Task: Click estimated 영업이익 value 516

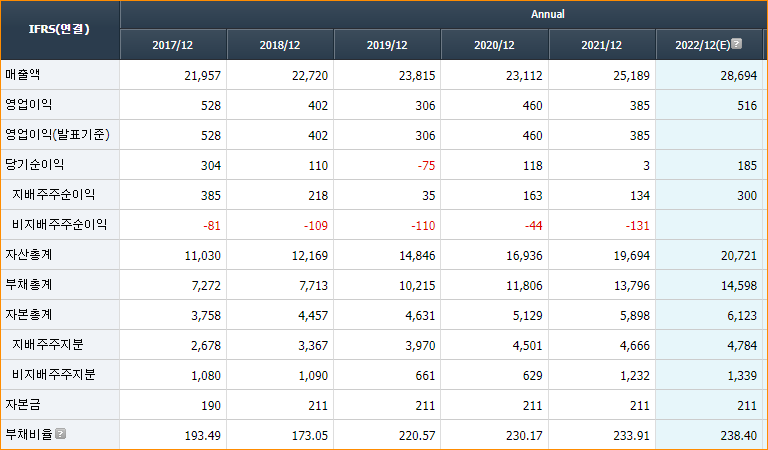Action: (x=747, y=106)
